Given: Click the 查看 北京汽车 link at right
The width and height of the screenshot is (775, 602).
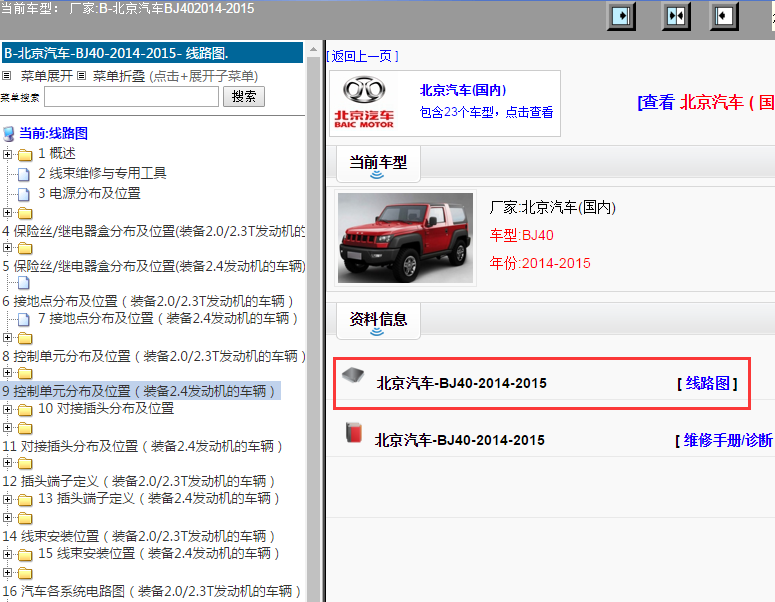Looking at the screenshot, I should click(x=706, y=102).
